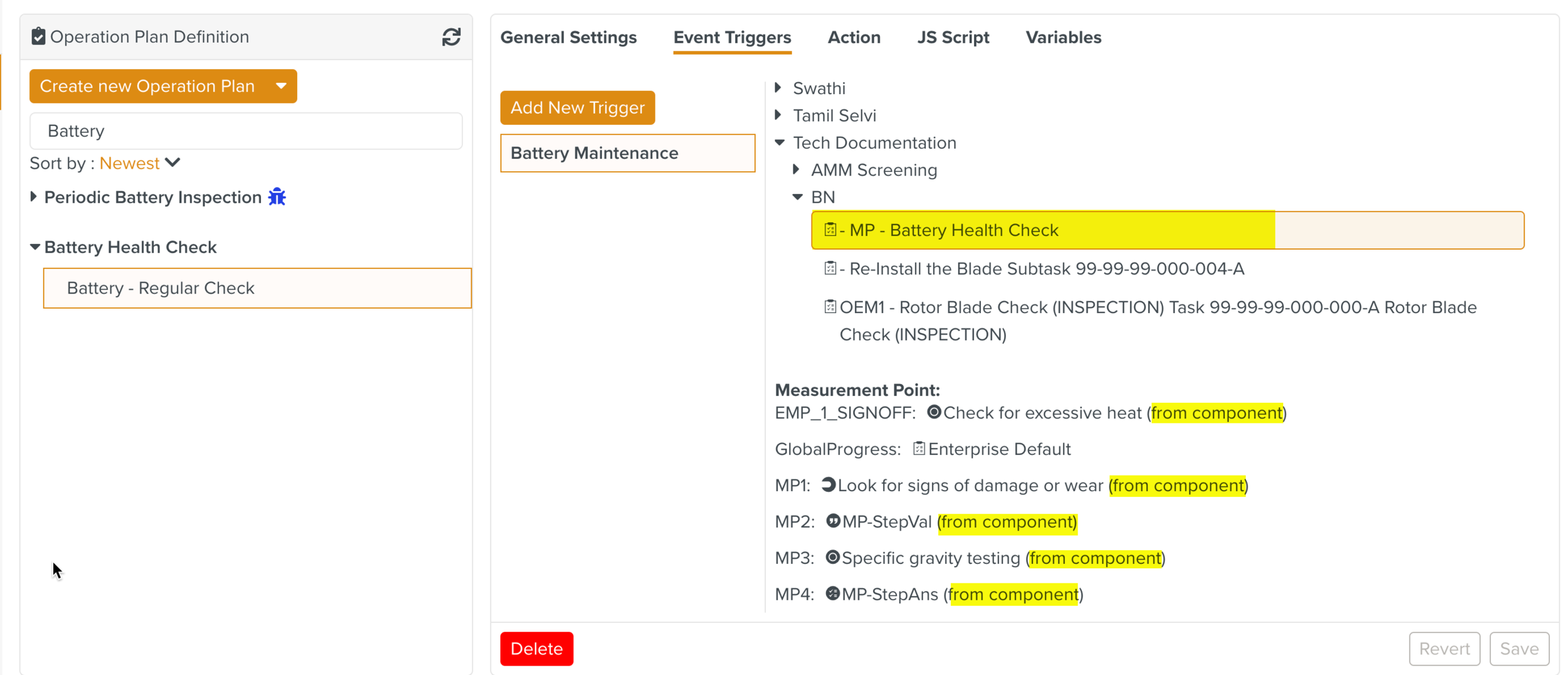Switch to the JS Script tab
Viewport: 1568px width, 675px height.
coord(952,38)
